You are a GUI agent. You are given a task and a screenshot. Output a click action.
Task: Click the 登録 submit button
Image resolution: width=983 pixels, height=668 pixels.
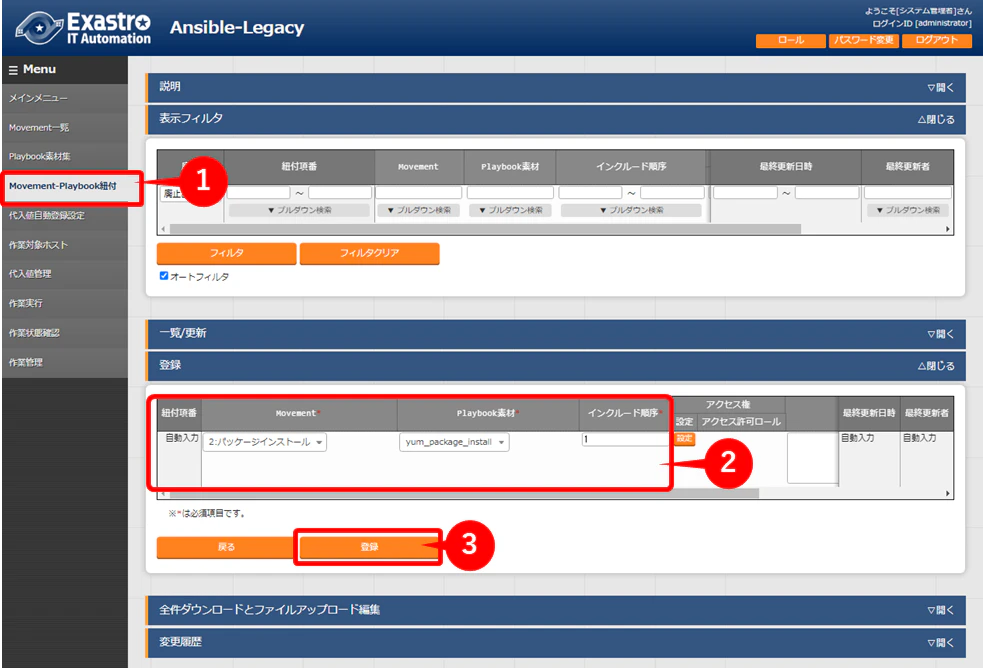pos(369,547)
